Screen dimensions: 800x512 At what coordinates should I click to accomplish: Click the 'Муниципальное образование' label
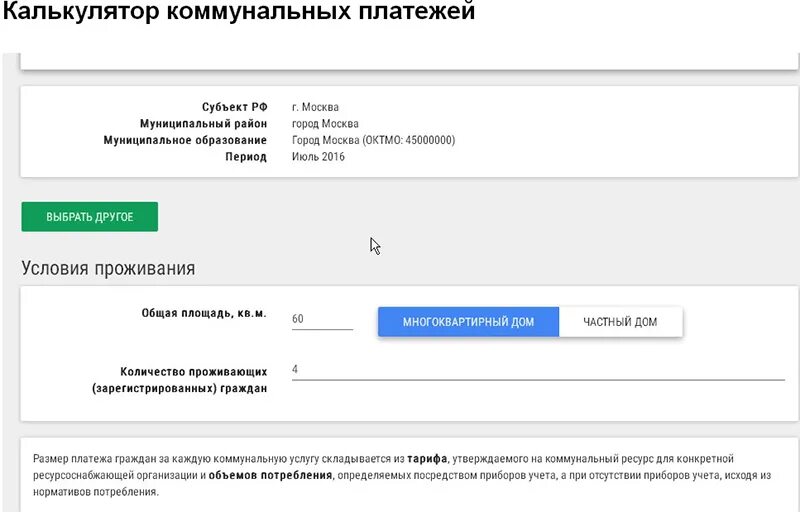click(x=185, y=140)
